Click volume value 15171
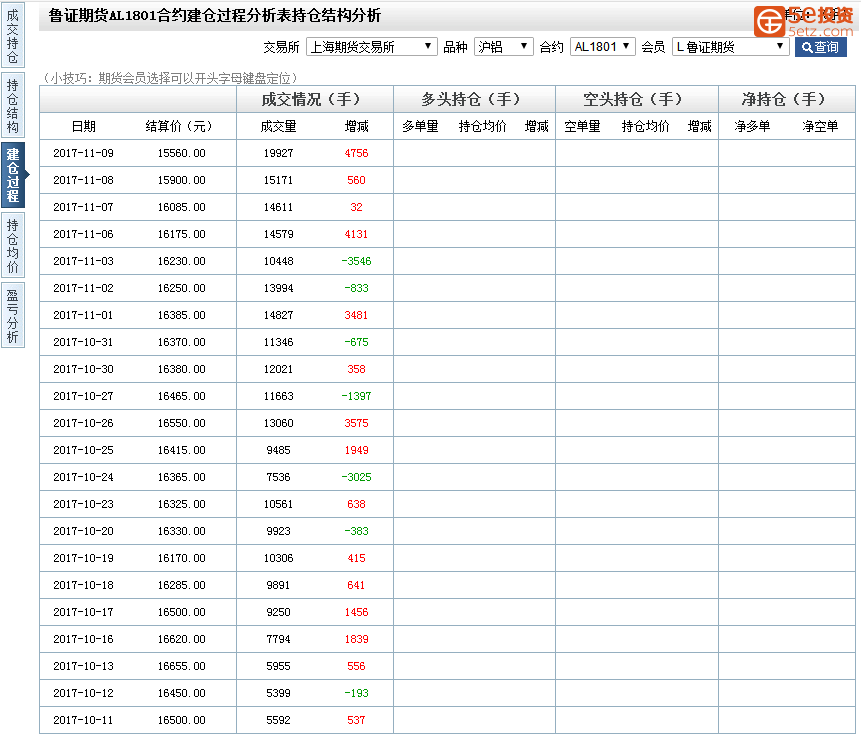861x734 pixels. 278,180
